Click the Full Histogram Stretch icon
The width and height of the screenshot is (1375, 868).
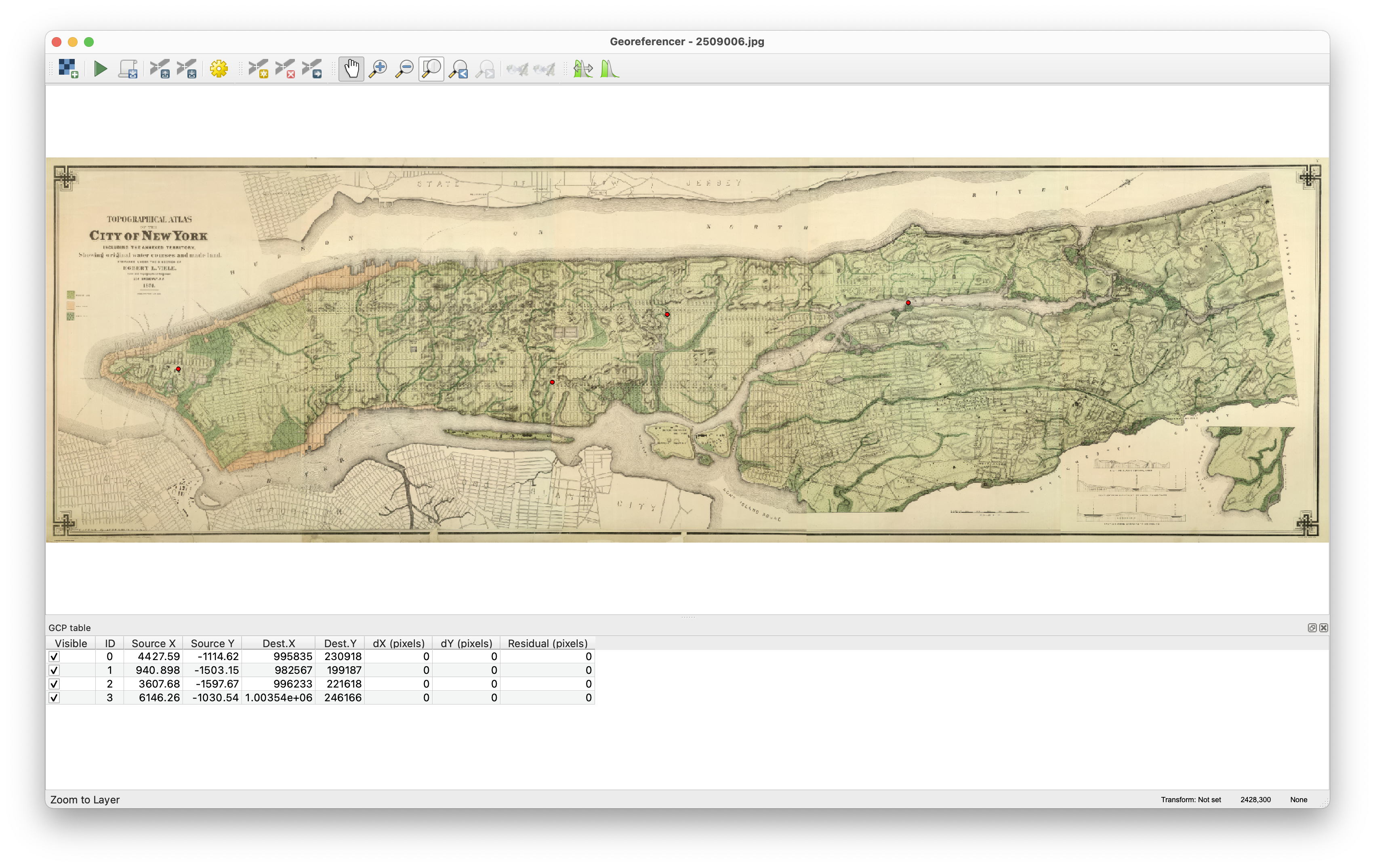[x=609, y=69]
